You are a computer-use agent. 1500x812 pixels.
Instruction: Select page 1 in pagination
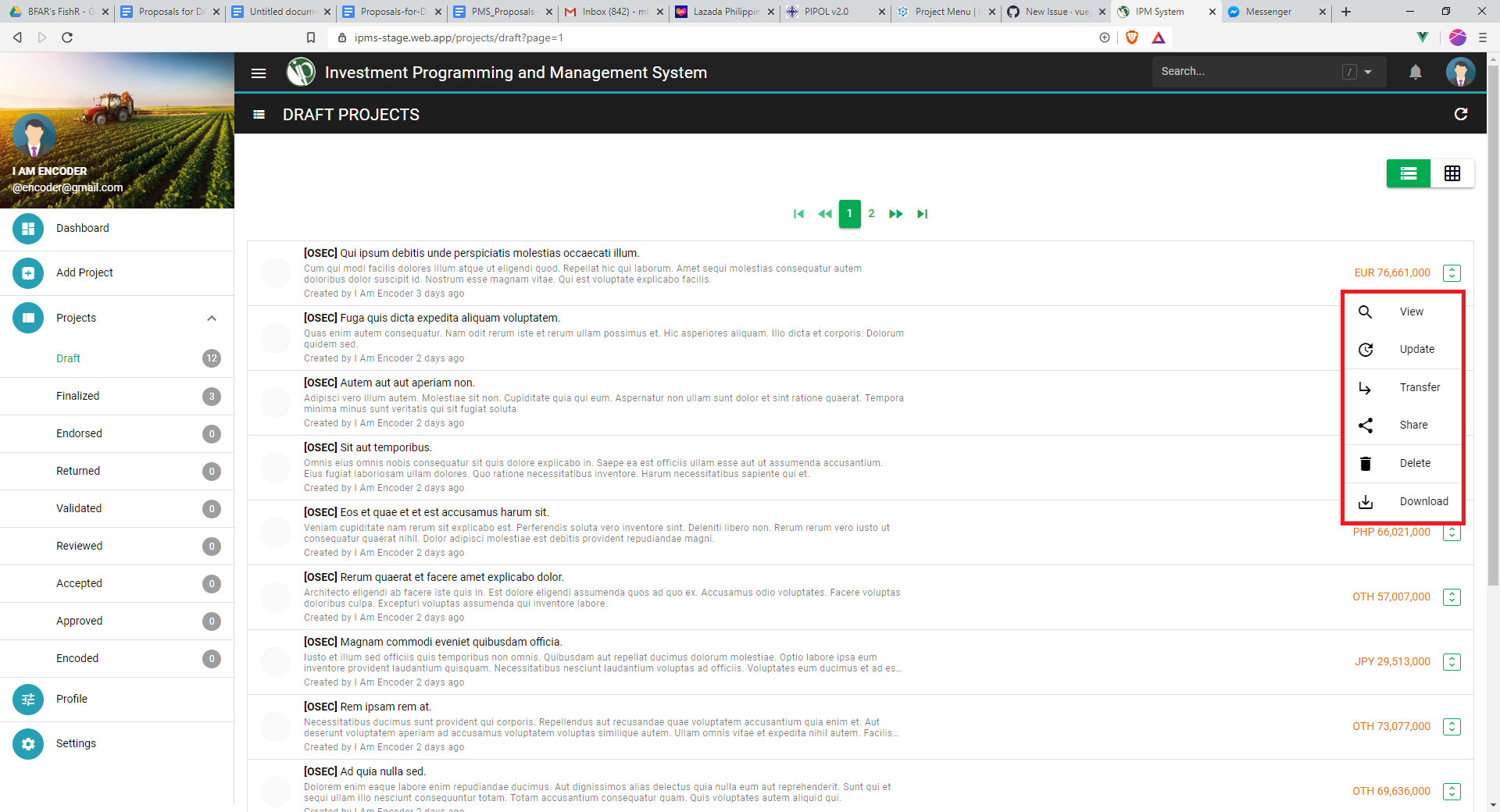849,214
